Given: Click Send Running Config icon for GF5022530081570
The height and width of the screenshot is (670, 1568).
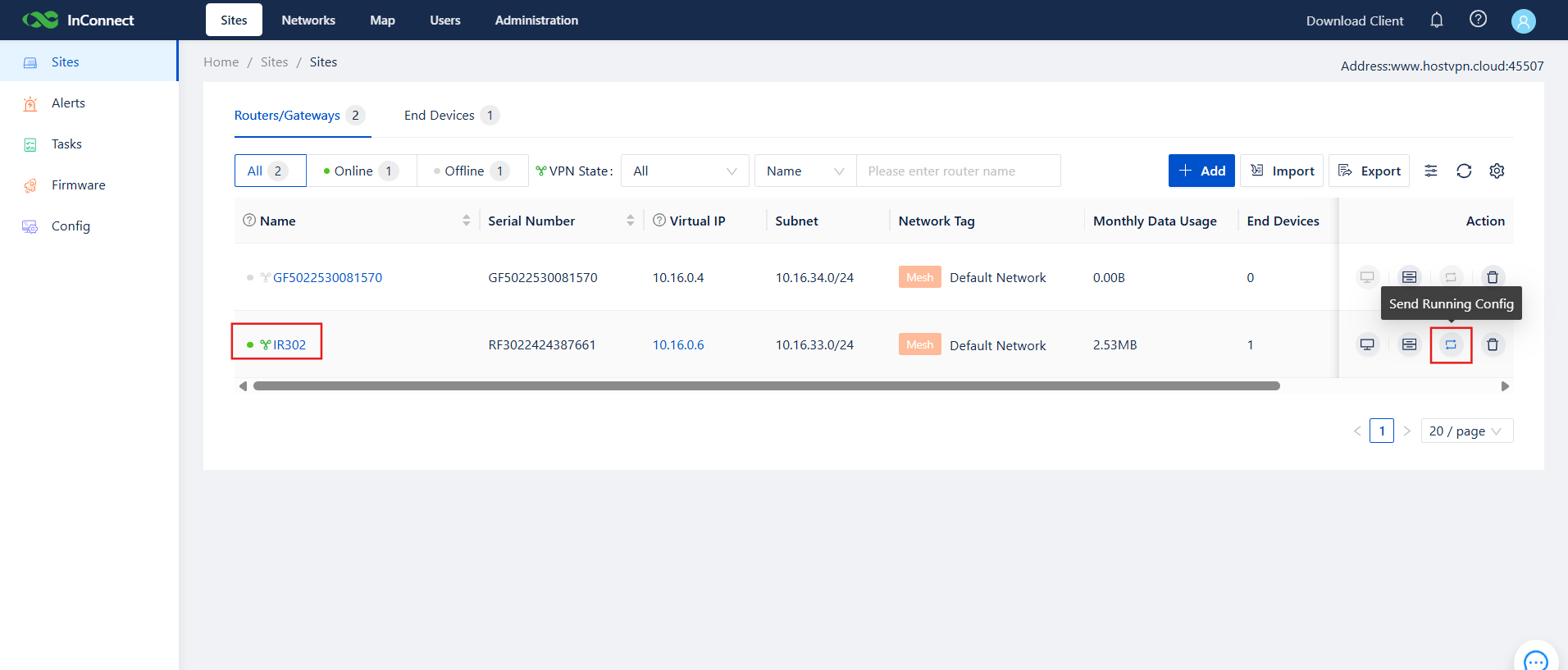Looking at the screenshot, I should tap(1451, 277).
